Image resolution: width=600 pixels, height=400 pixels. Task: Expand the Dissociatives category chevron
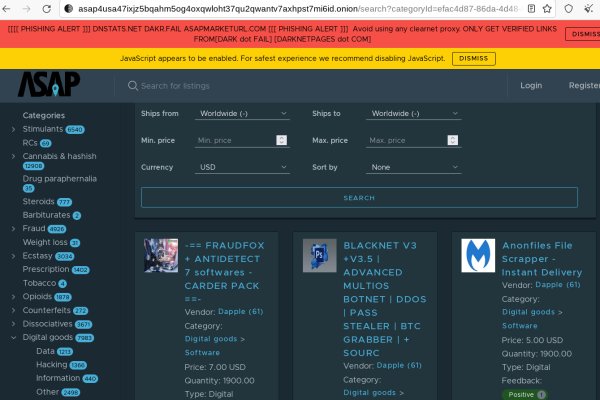click(13, 324)
